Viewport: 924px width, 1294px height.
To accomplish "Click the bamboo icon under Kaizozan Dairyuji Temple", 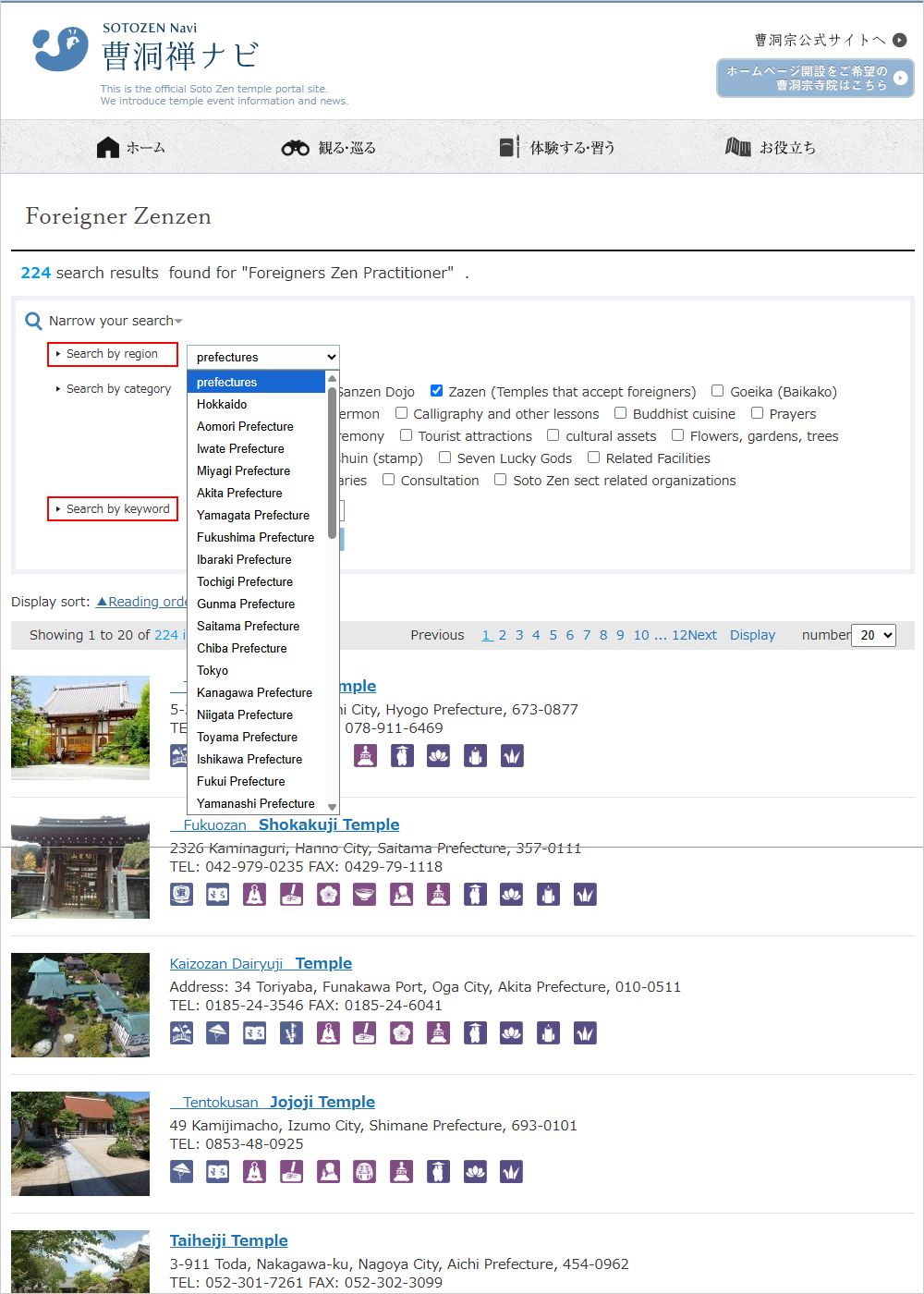I will coord(291,1033).
